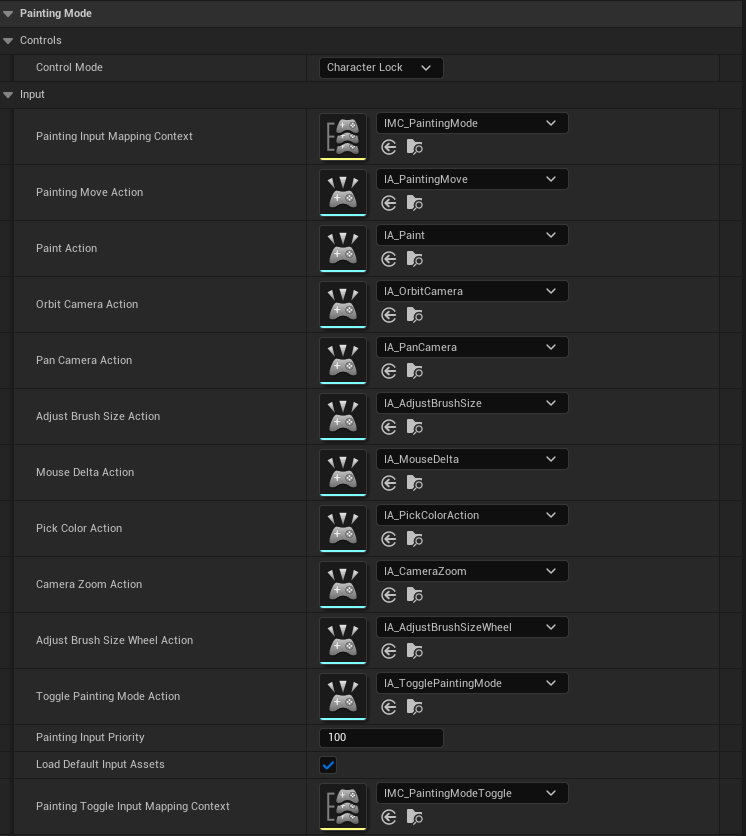Open the IA_MouseDelta asset dropdown
The image size is (746, 836).
click(x=472, y=459)
